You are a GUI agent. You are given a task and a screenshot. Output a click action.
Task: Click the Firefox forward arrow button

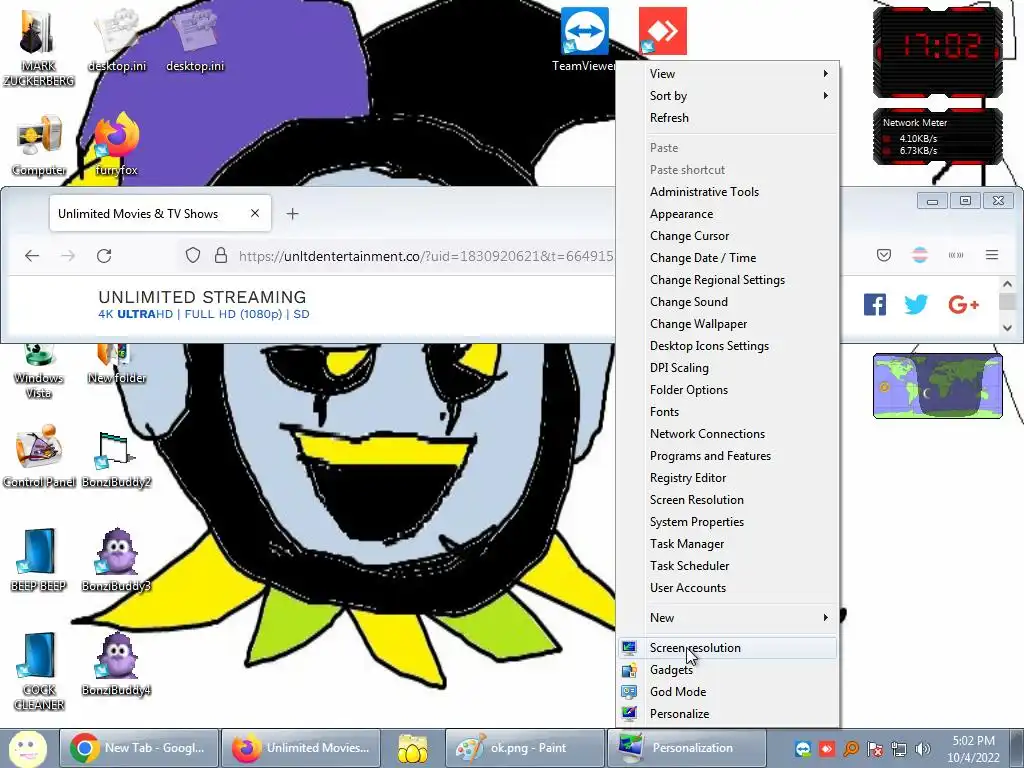[68, 256]
